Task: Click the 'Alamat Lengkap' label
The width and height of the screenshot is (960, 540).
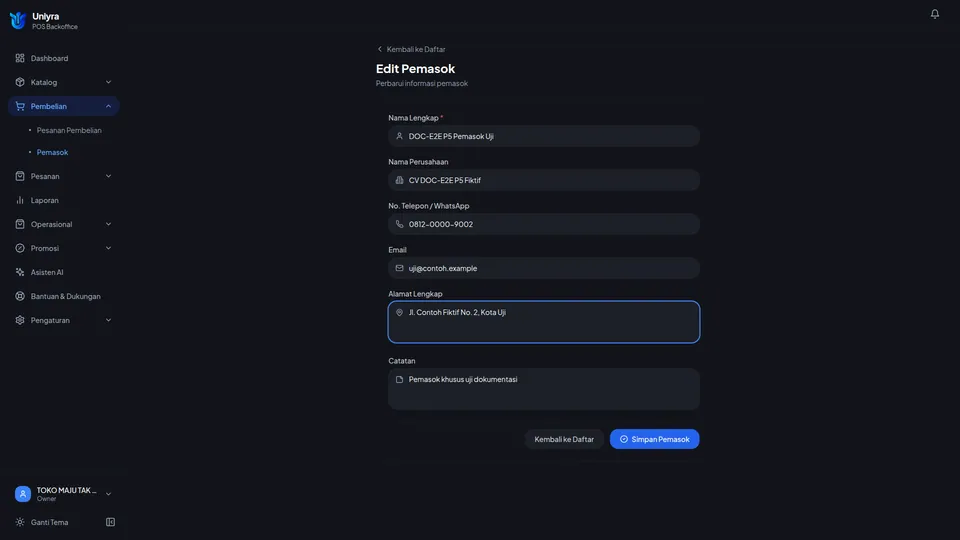Action: click(x=415, y=294)
